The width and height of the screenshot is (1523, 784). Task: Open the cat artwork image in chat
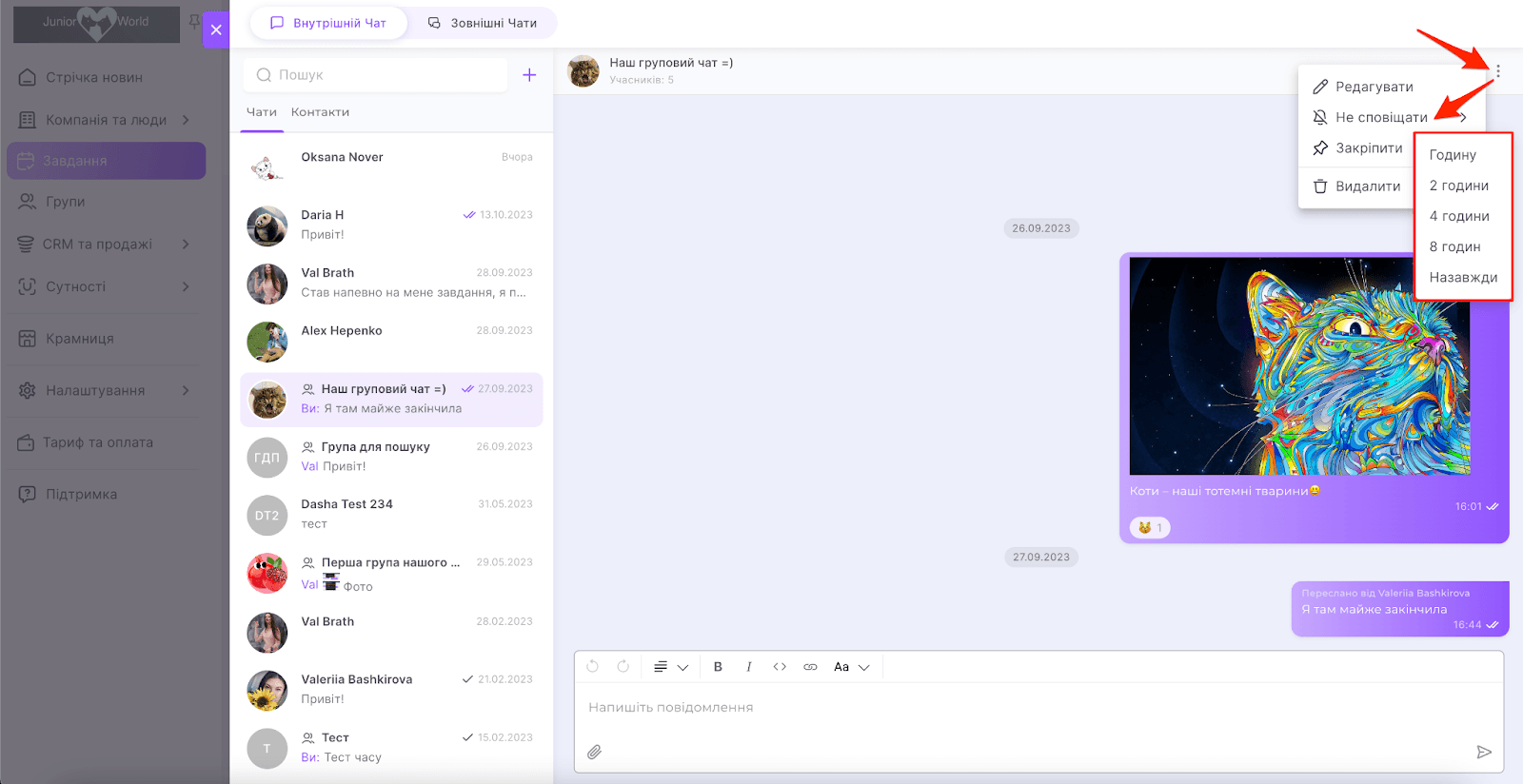point(1299,366)
